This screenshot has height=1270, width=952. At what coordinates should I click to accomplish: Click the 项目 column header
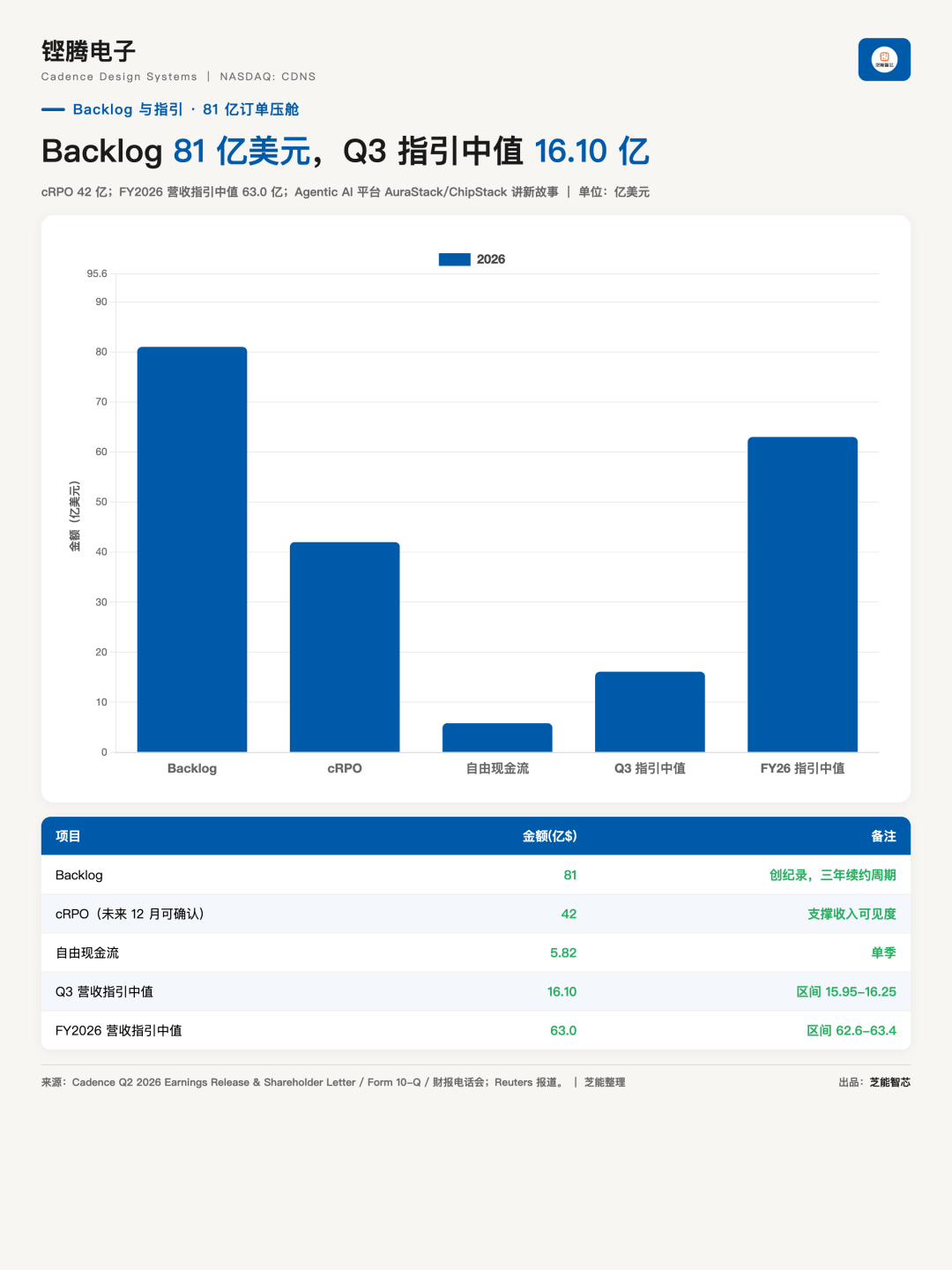(68, 836)
